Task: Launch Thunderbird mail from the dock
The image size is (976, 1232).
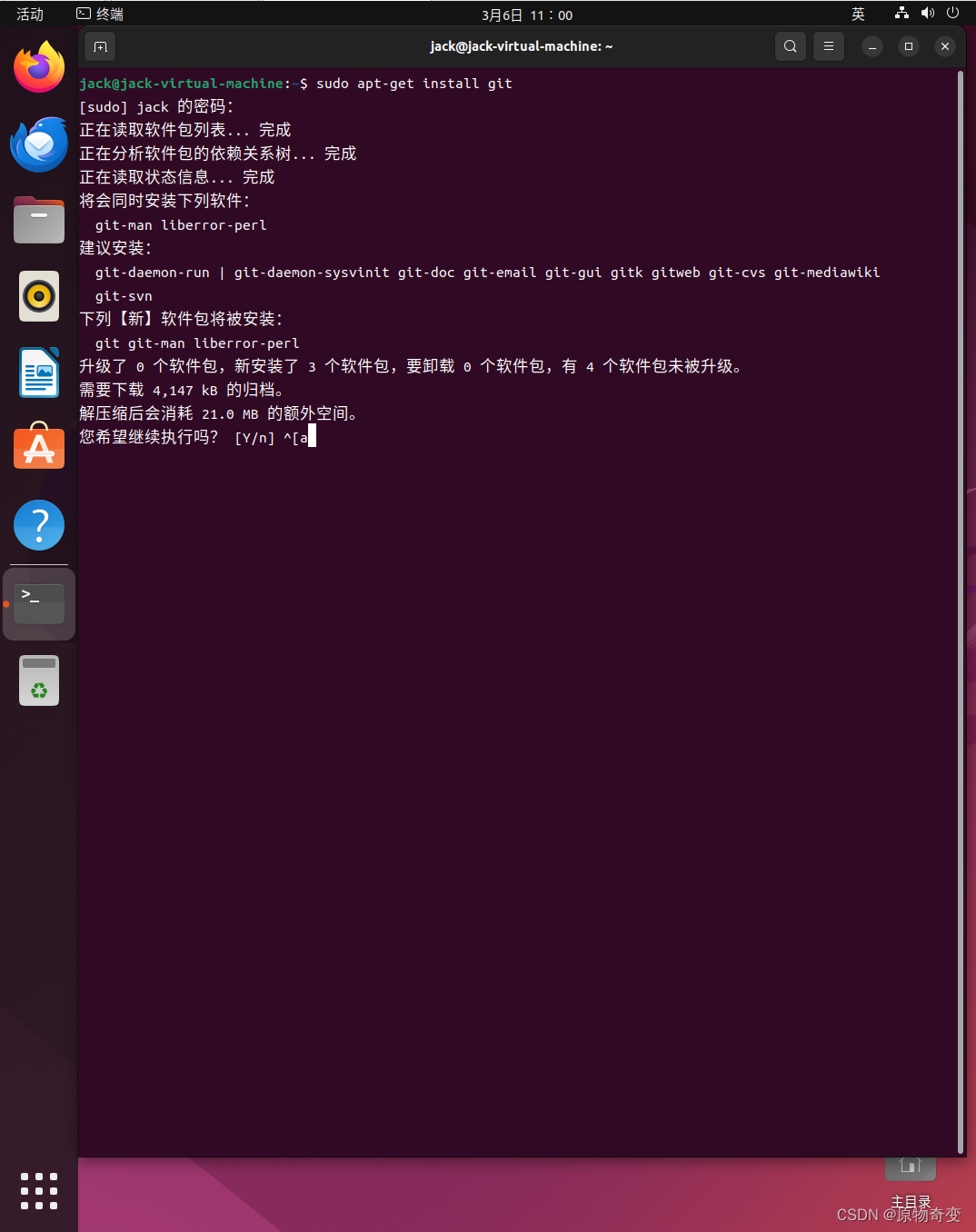Action: [x=39, y=144]
